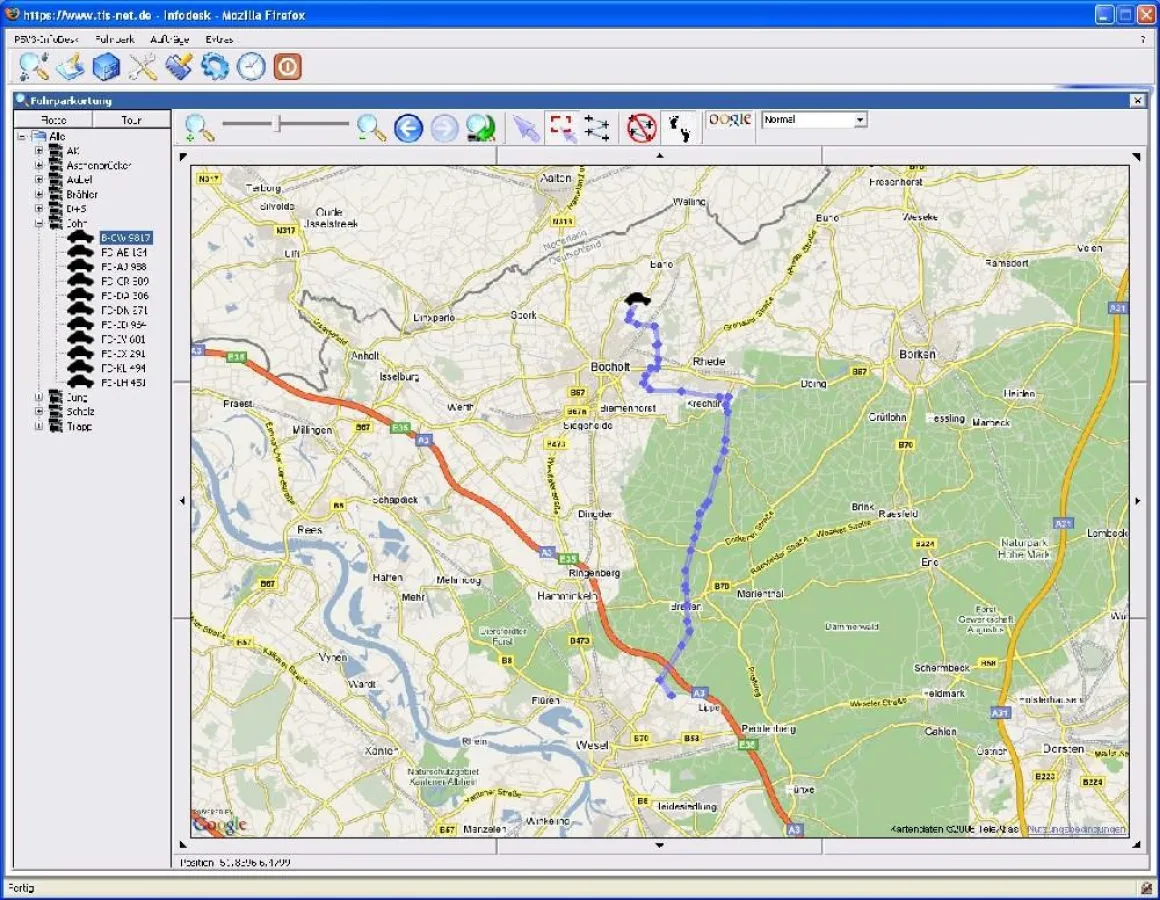Click the Google provider button in map toolbar

(730, 120)
